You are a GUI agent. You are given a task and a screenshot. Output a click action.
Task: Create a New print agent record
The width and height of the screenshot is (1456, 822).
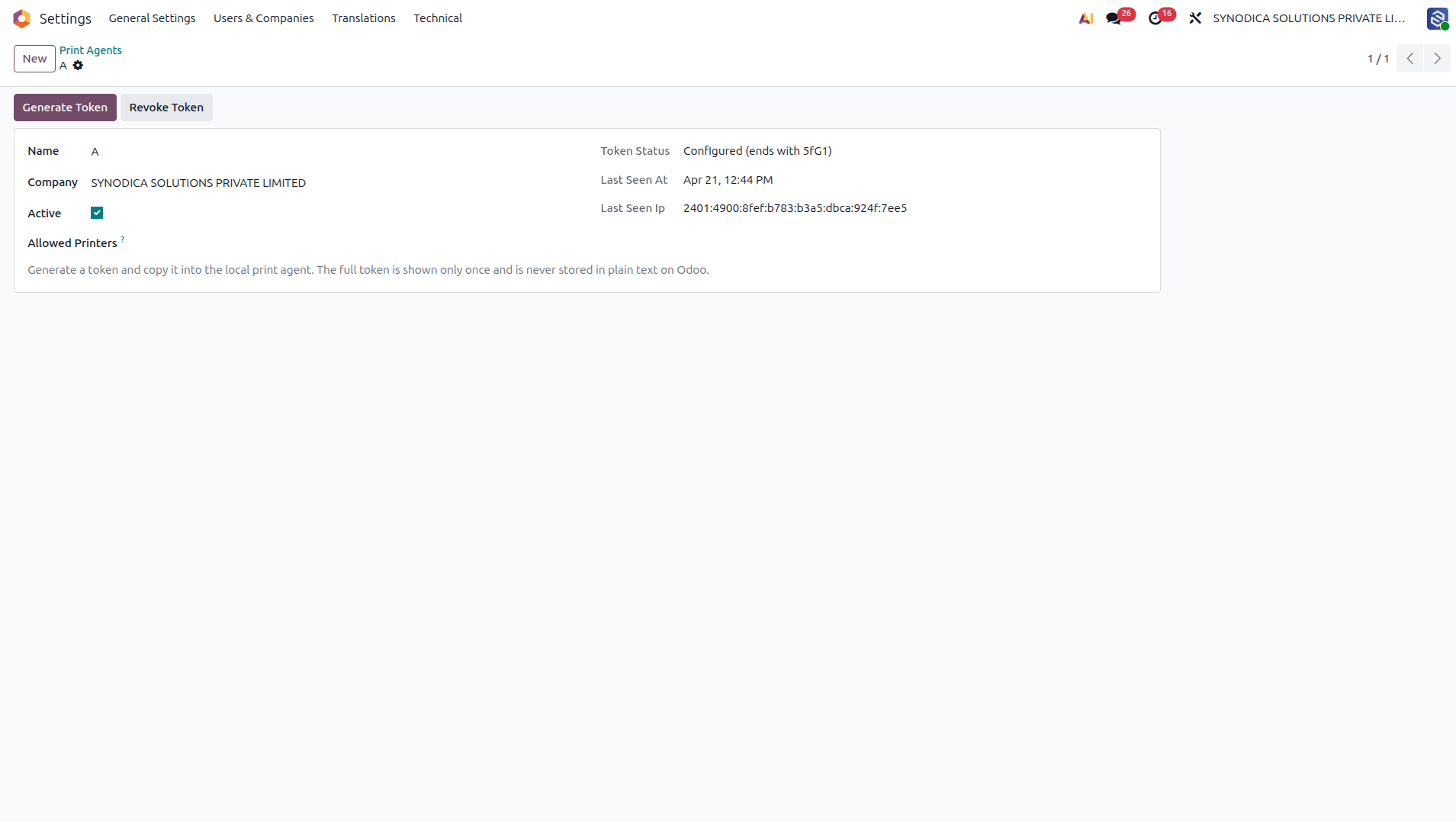(x=34, y=59)
